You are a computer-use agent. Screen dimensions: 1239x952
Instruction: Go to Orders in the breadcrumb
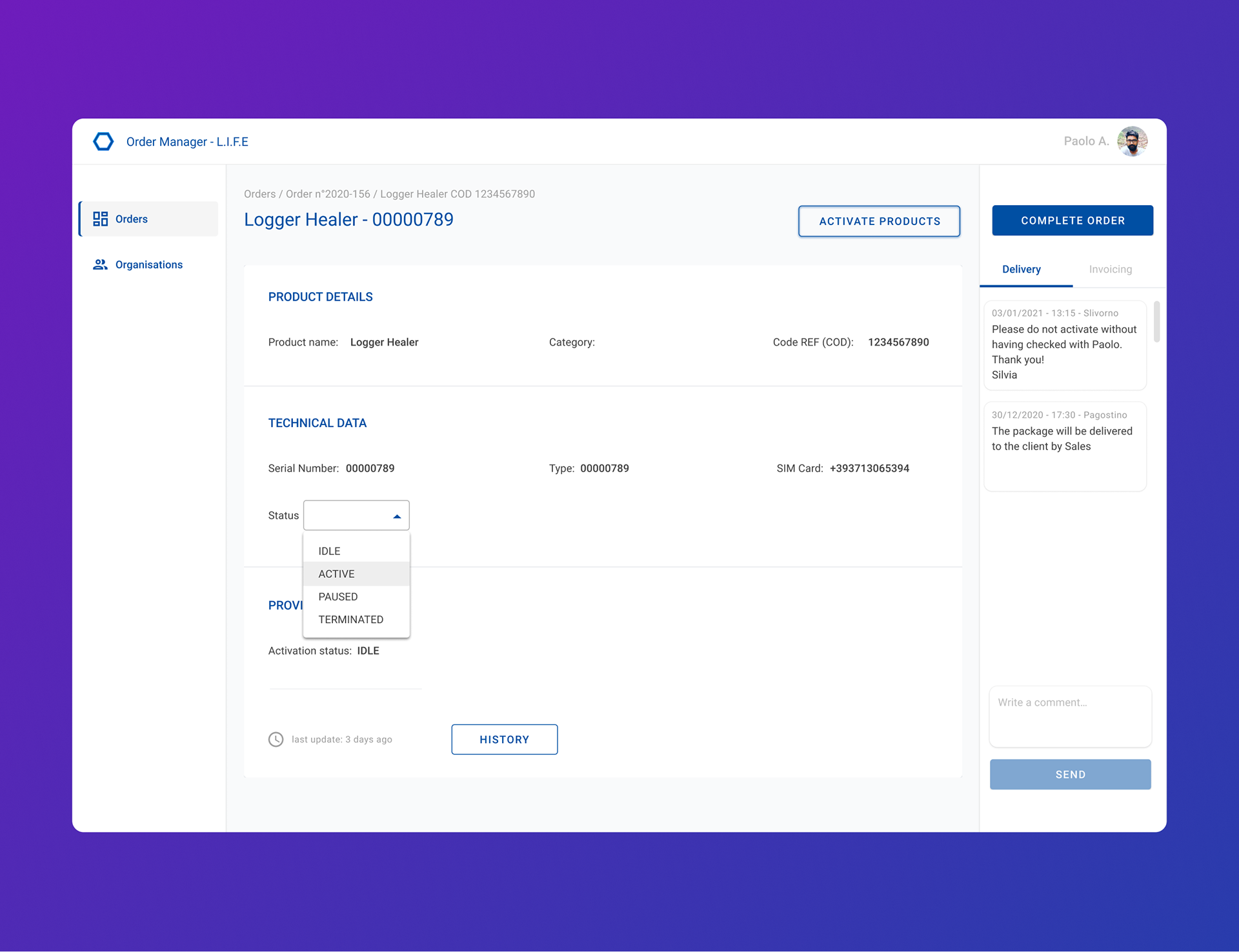click(259, 194)
